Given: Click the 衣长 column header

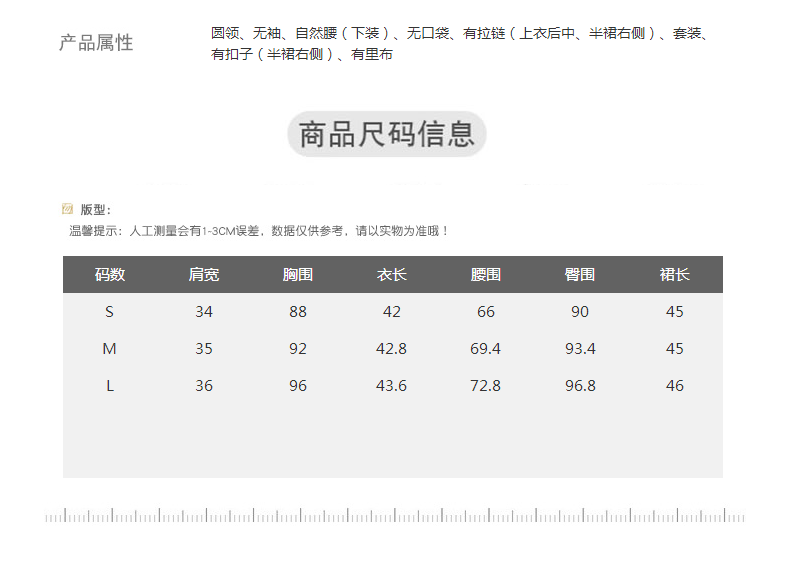Looking at the screenshot, I should [x=391, y=275].
